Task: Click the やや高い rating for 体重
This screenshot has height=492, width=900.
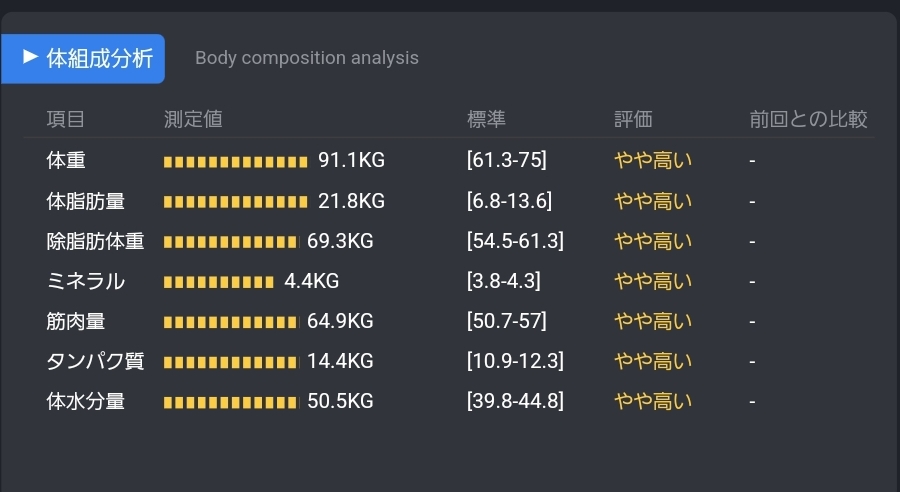Action: coord(653,161)
